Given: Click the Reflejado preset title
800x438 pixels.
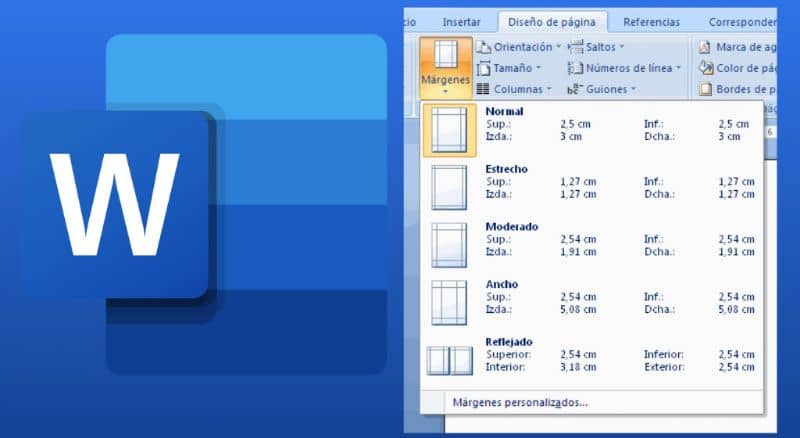Looking at the screenshot, I should [509, 342].
